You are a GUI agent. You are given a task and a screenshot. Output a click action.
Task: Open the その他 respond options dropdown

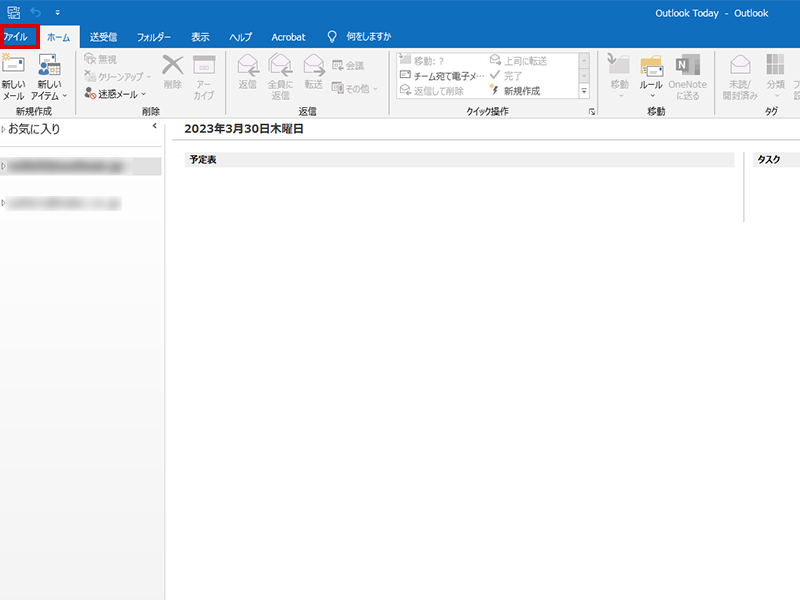point(355,88)
